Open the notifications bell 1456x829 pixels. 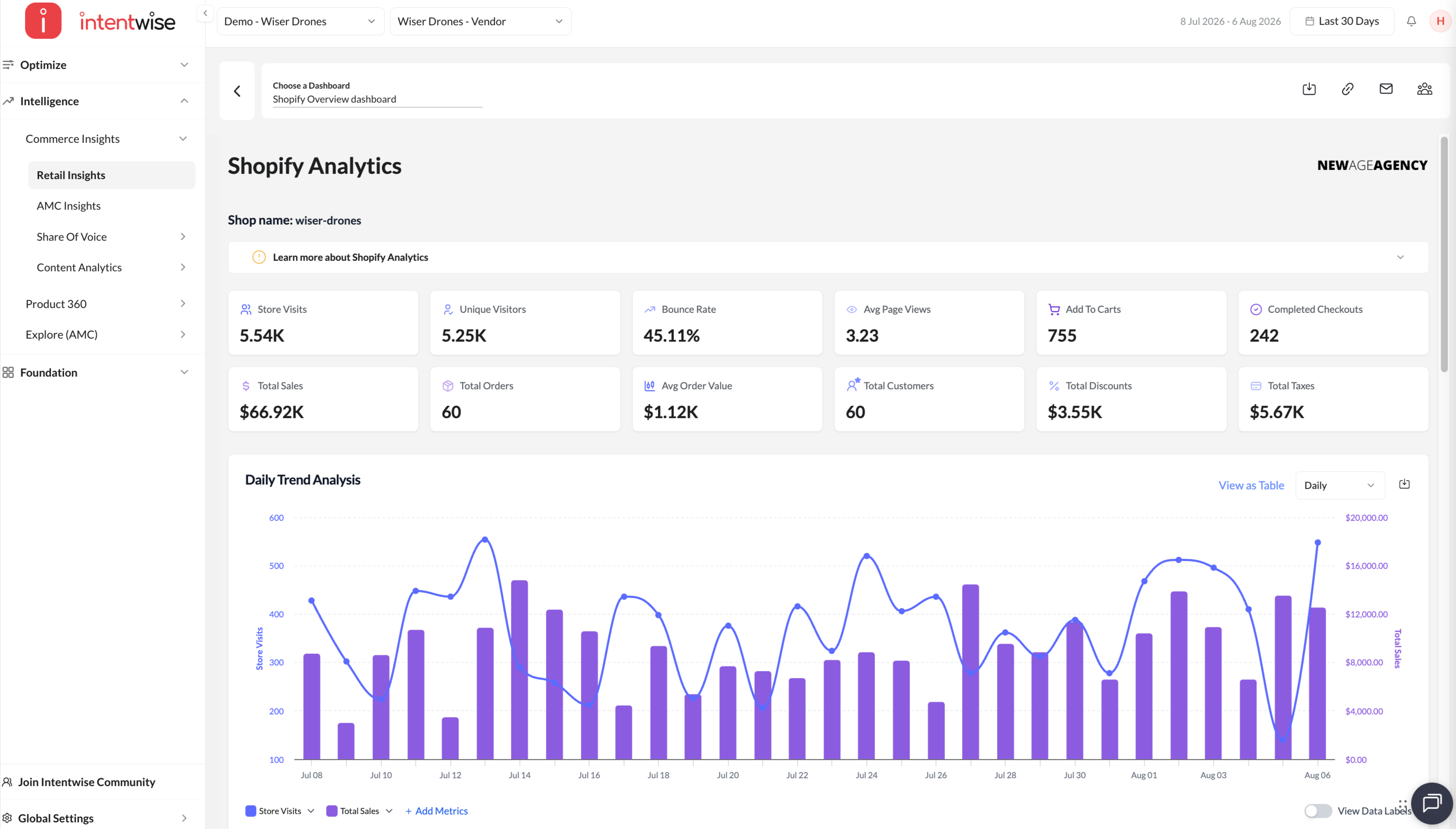[x=1411, y=21]
